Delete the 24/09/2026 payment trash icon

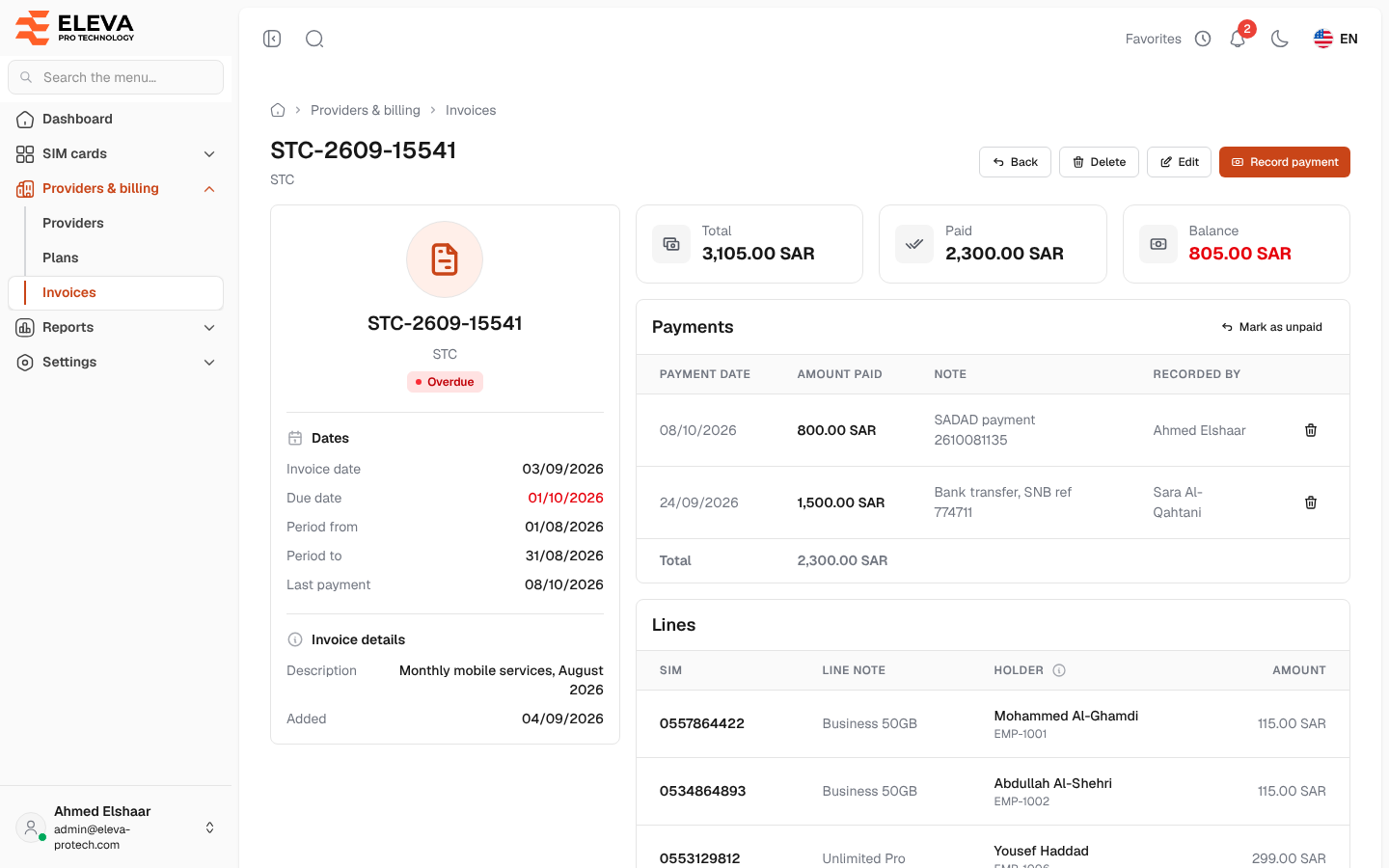click(1311, 502)
